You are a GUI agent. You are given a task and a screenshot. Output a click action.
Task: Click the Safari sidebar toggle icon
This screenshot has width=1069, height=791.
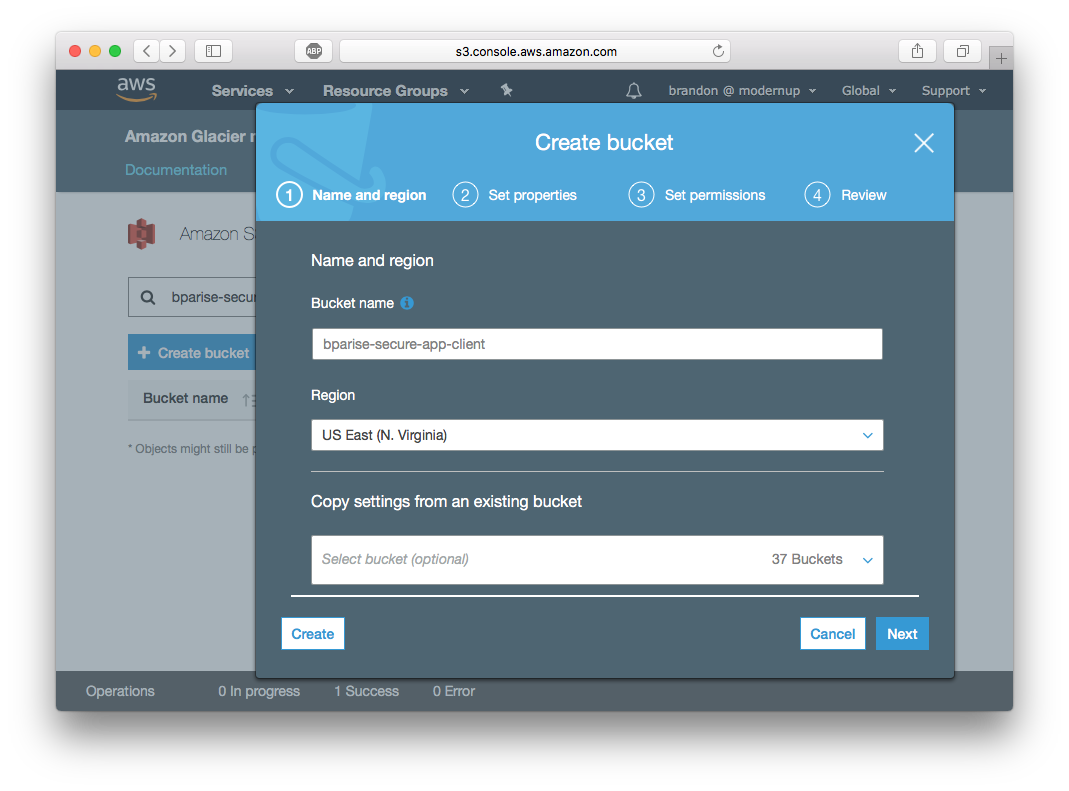pos(213,51)
